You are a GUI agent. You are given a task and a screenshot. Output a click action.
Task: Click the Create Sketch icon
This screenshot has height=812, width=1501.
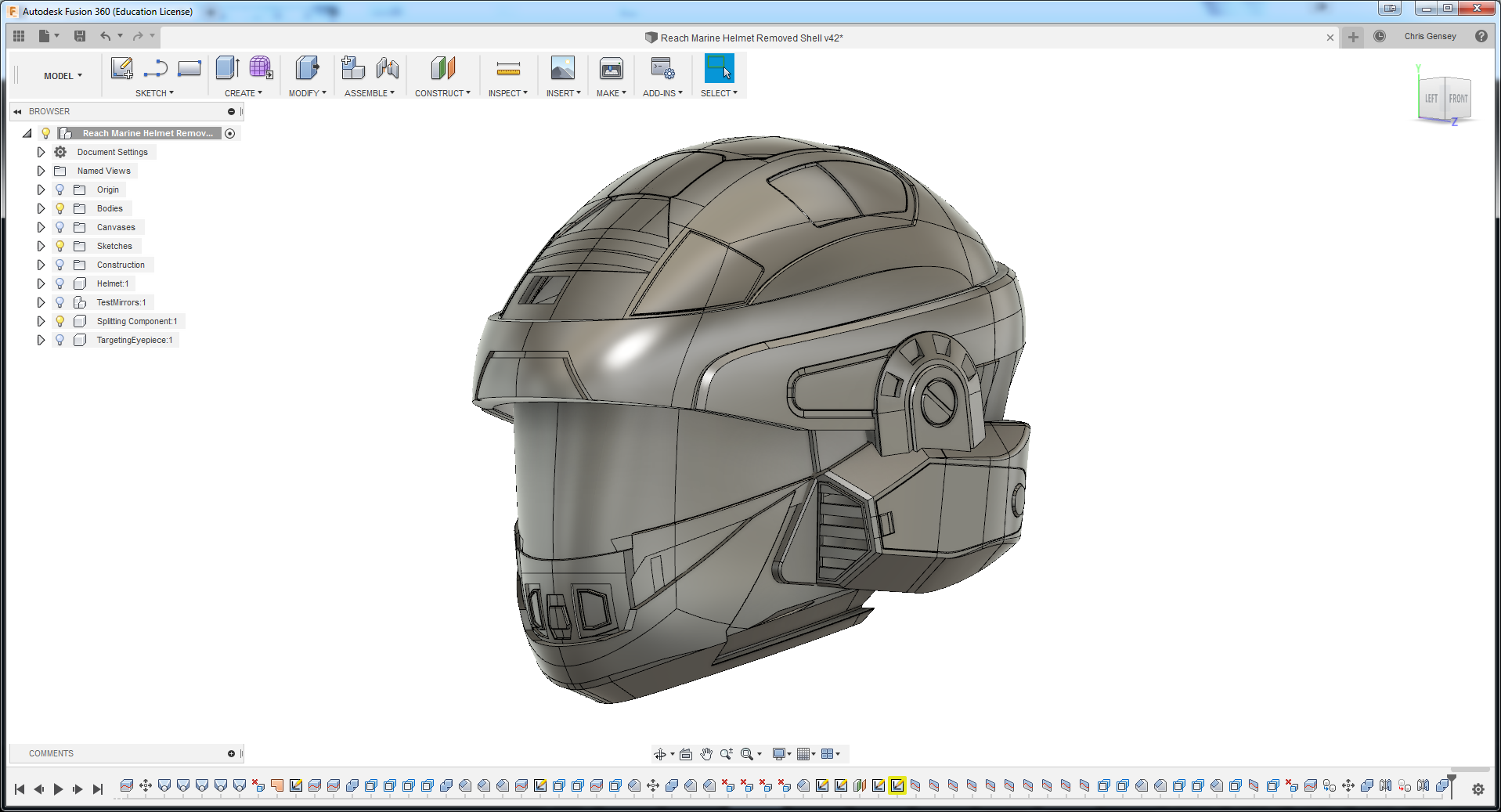(121, 69)
